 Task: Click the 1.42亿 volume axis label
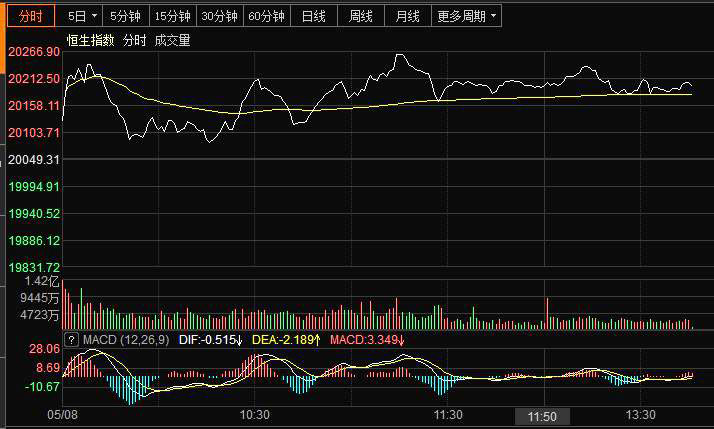(42, 281)
